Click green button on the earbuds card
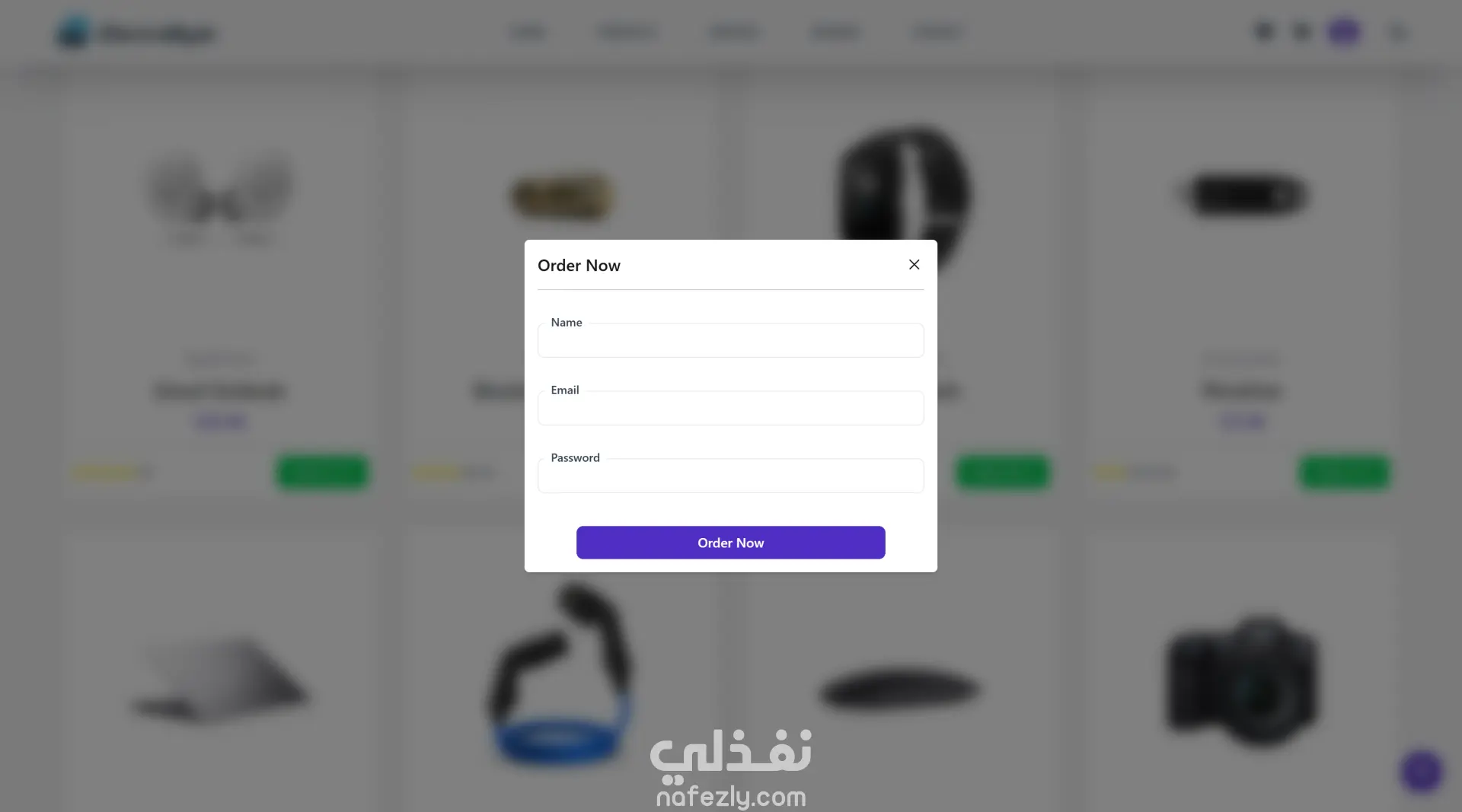Viewport: 1462px width, 812px height. (322, 473)
